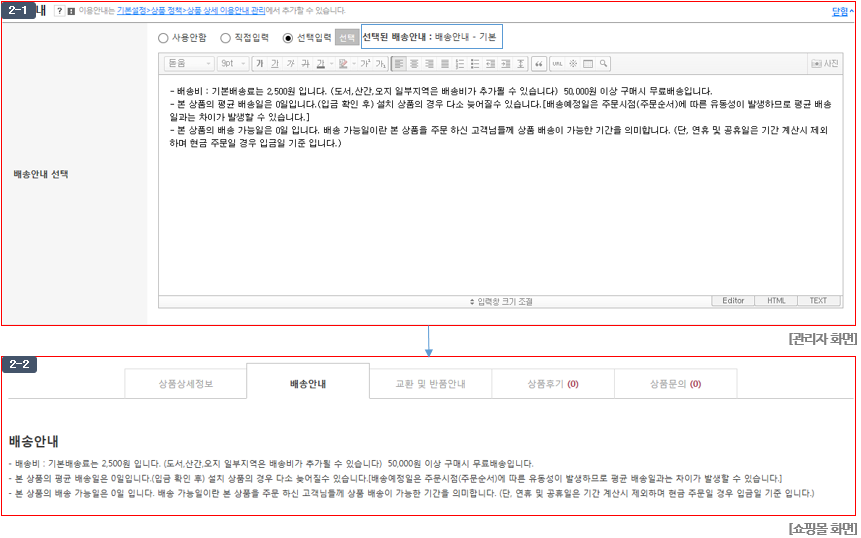Open 기본설정>상품 정책>상품 상세 이용안내 관리 link
The height and width of the screenshot is (538, 861).
(191, 10)
